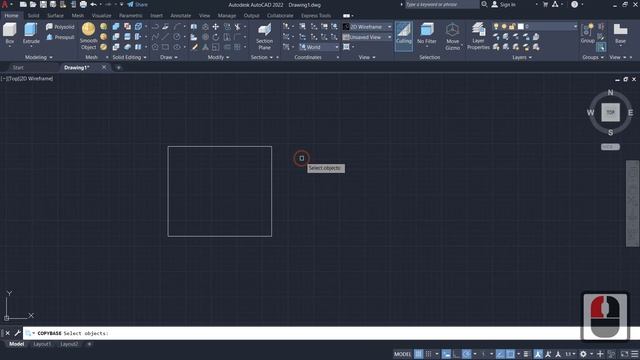Toggle Ortho mode in status bar
640x360 pixels.
tap(456, 354)
